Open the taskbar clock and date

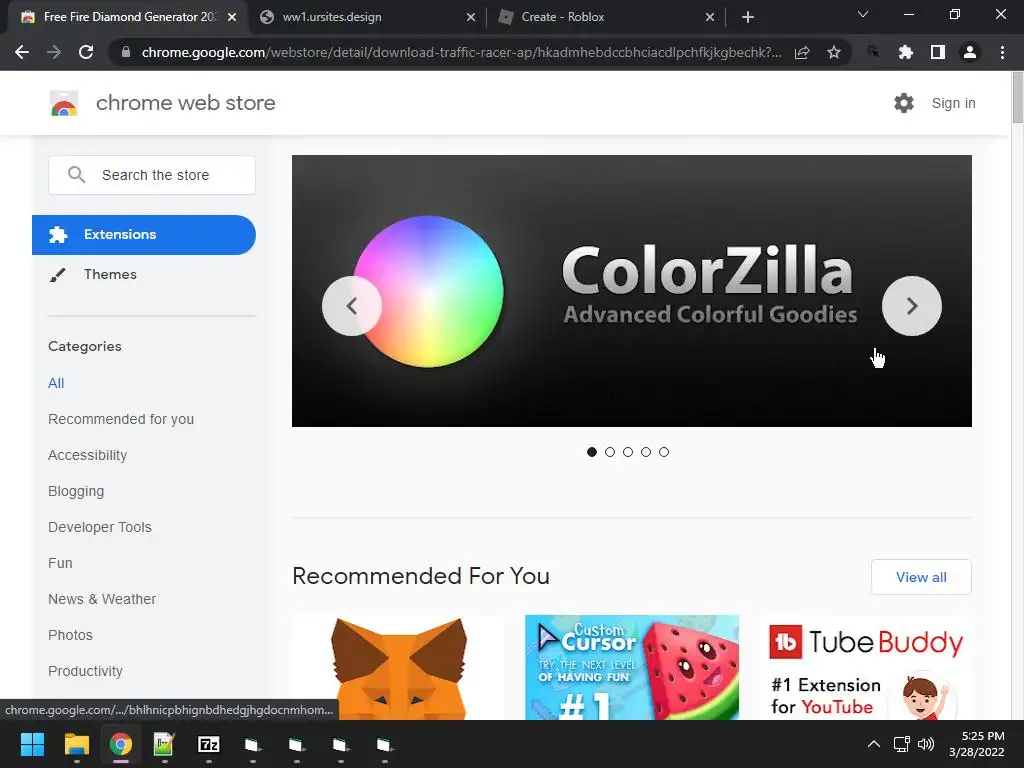click(977, 744)
